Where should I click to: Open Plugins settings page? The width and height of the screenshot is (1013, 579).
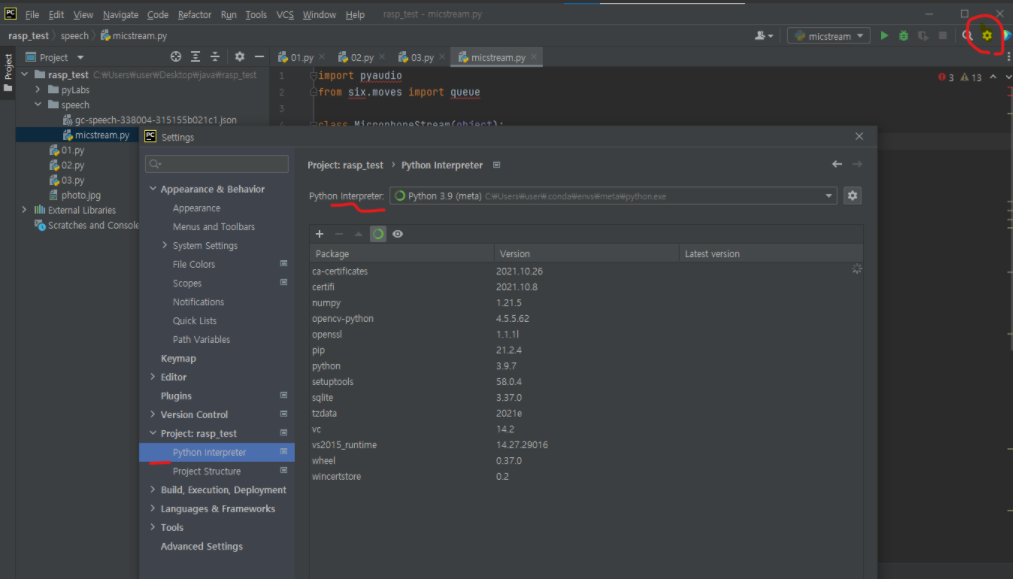coord(176,395)
